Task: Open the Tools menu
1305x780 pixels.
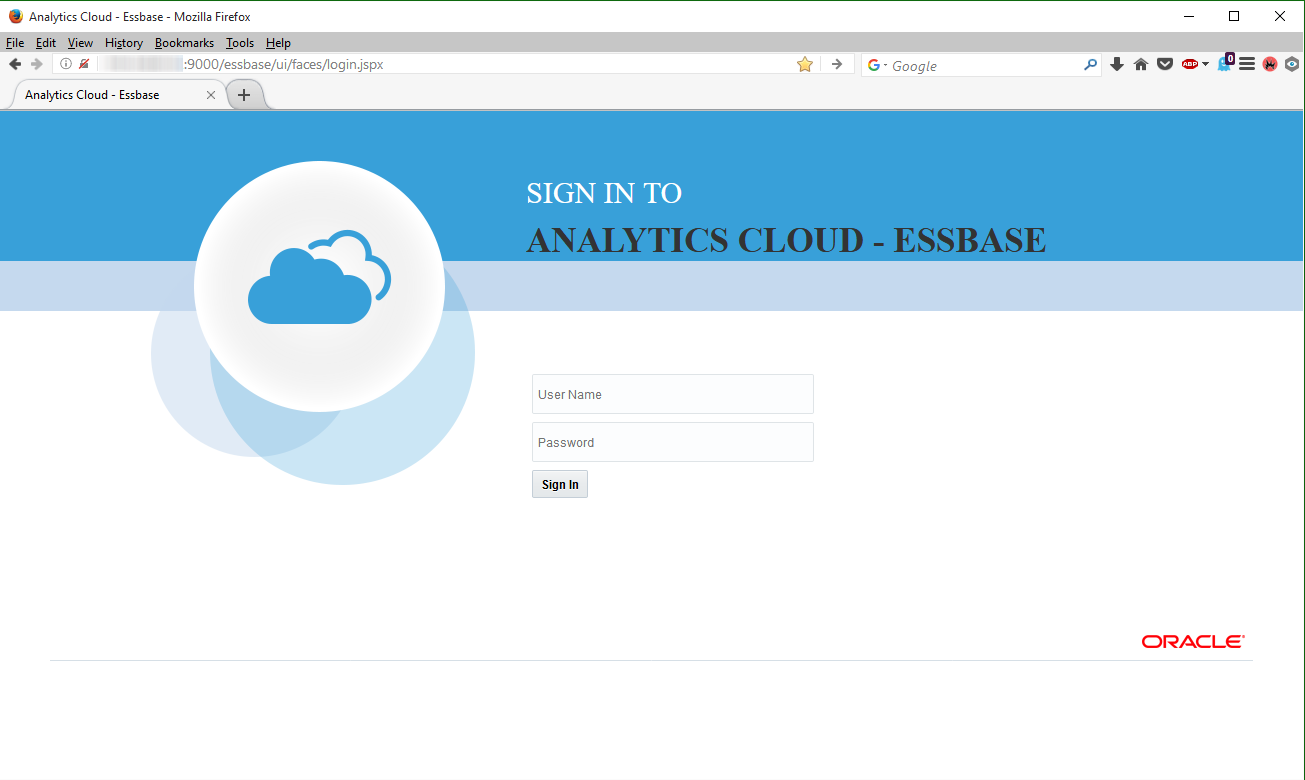Action: [240, 43]
